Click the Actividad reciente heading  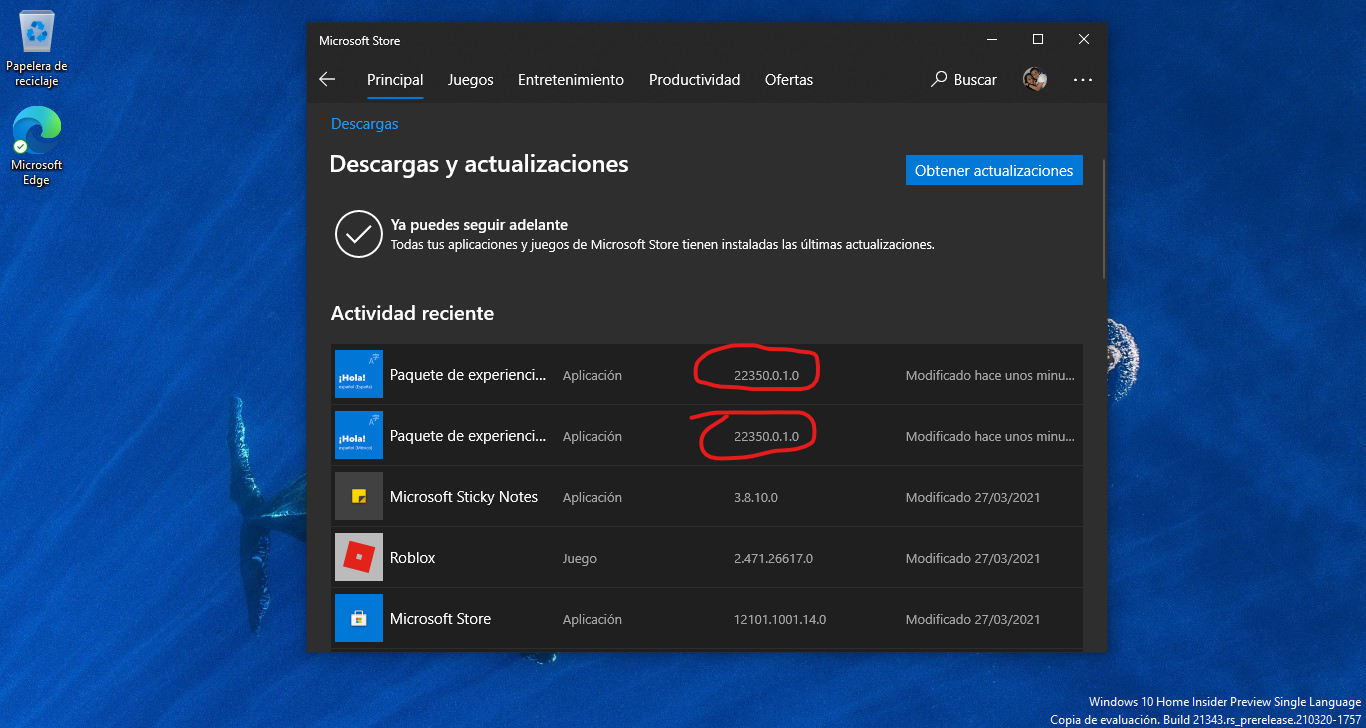point(413,313)
